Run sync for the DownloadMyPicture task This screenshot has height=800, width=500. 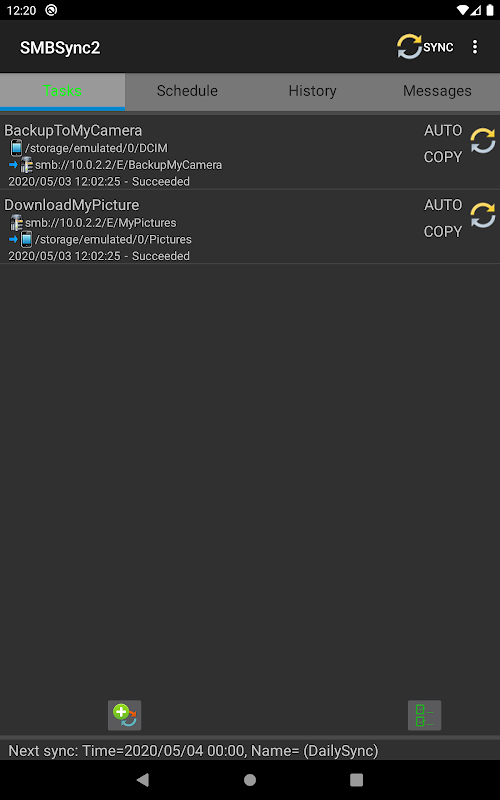[483, 215]
